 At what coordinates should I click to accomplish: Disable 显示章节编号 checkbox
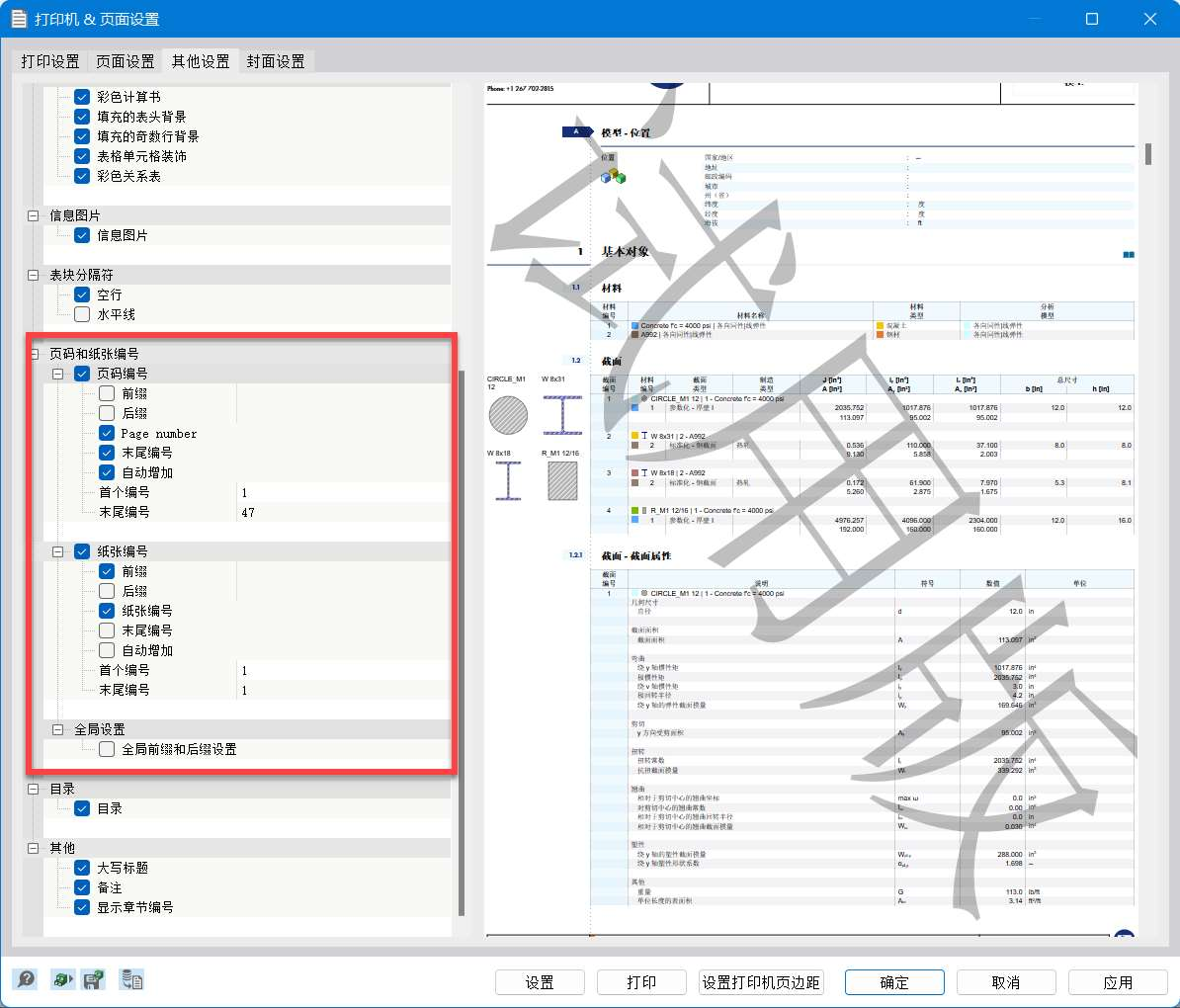click(x=83, y=907)
